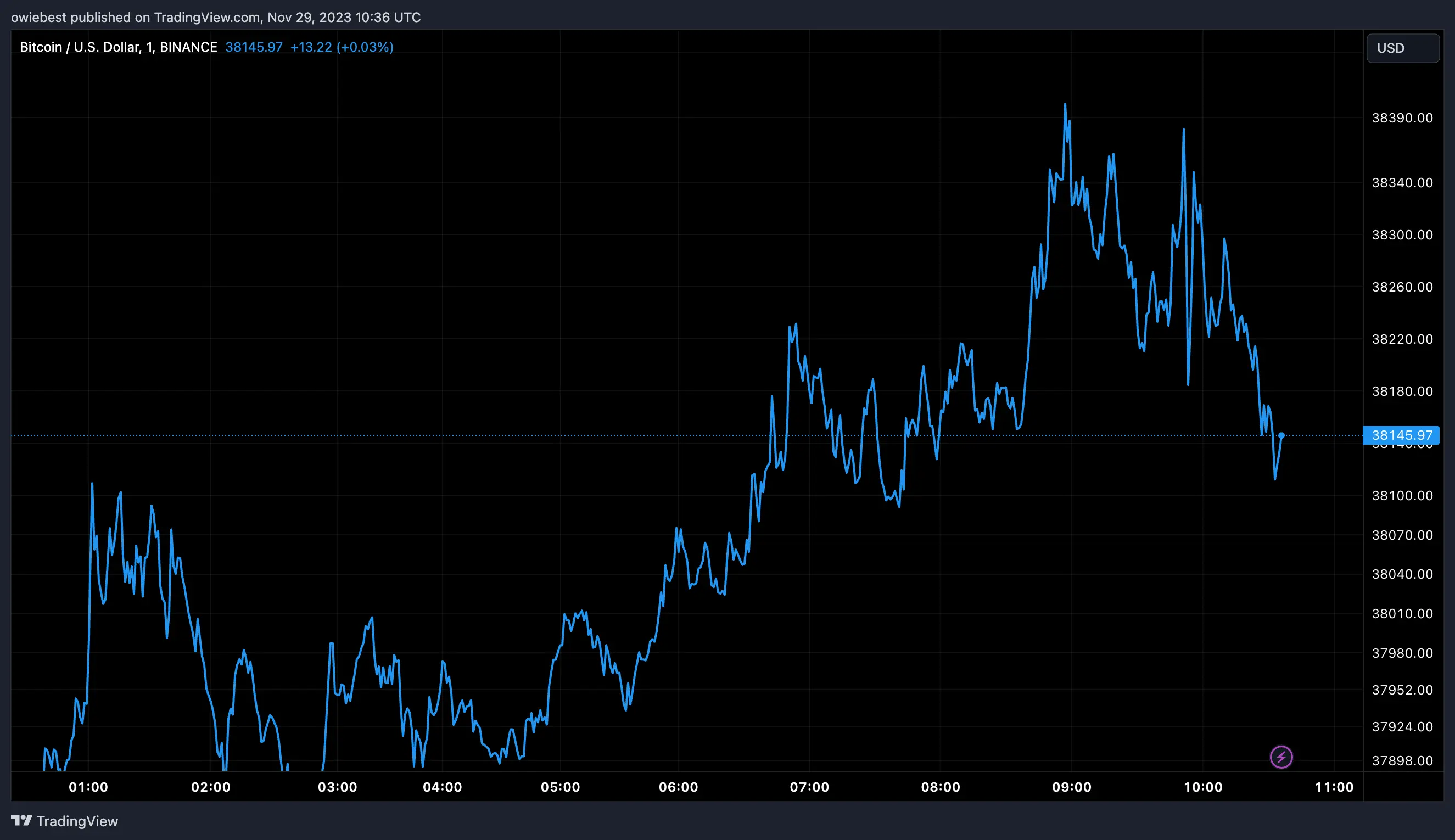Click the purple lightning bolt trade icon
Image resolution: width=1455 pixels, height=840 pixels.
coord(1282,757)
